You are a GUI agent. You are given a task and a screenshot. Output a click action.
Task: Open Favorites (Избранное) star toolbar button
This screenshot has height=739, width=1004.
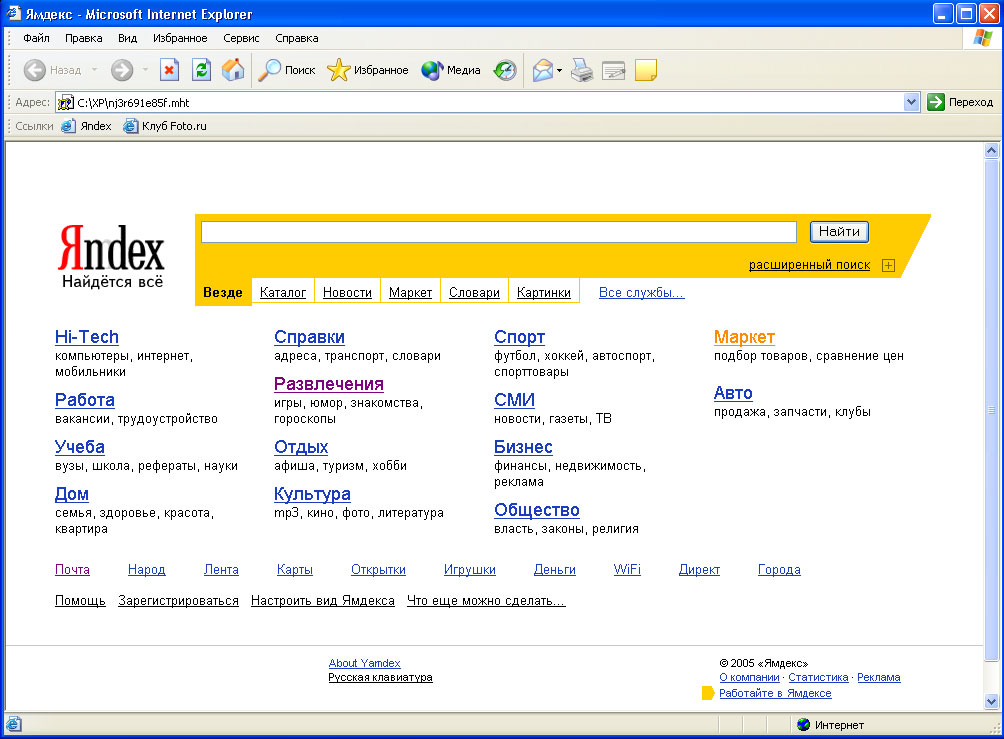(368, 70)
